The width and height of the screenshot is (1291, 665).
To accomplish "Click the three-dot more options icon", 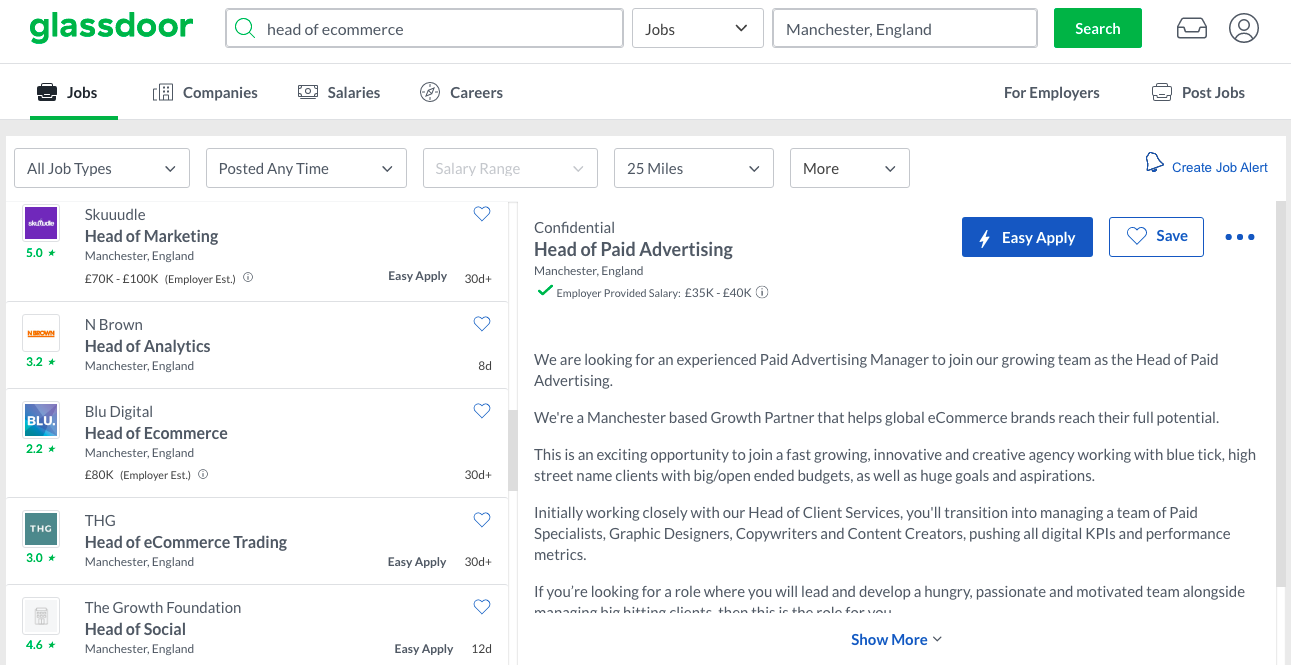I will click(x=1239, y=237).
